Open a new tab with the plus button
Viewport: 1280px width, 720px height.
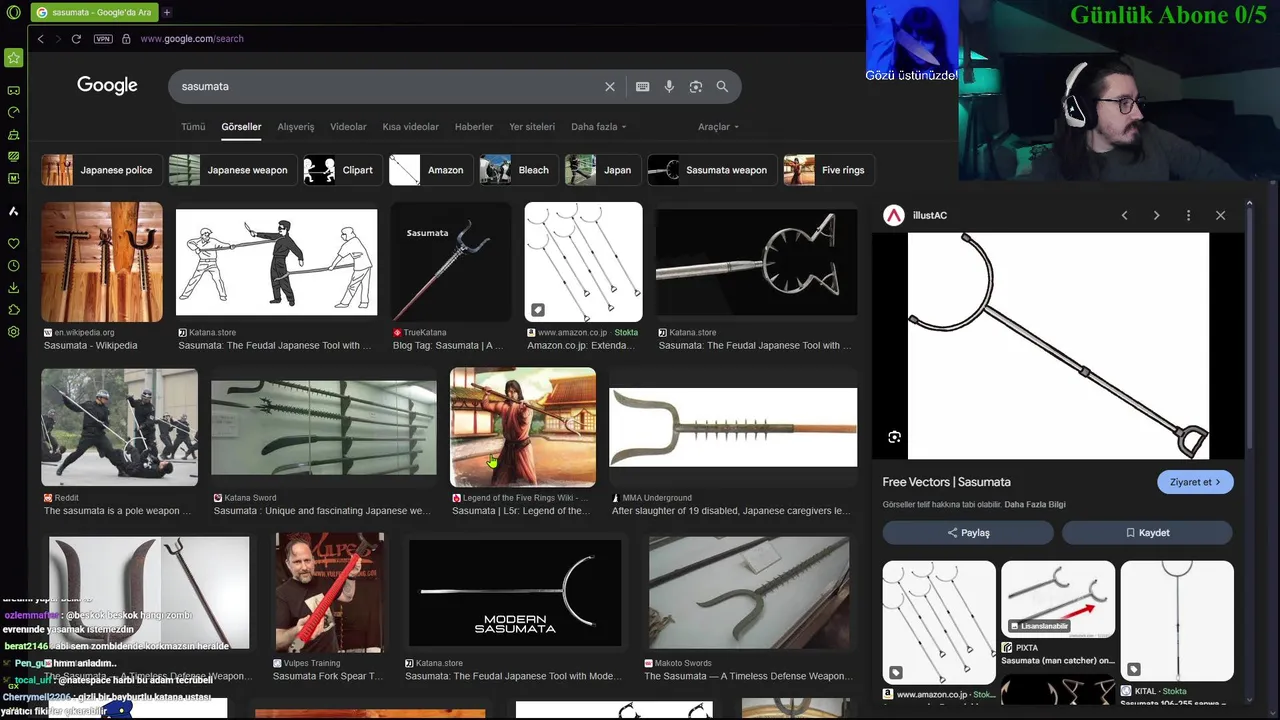(167, 12)
